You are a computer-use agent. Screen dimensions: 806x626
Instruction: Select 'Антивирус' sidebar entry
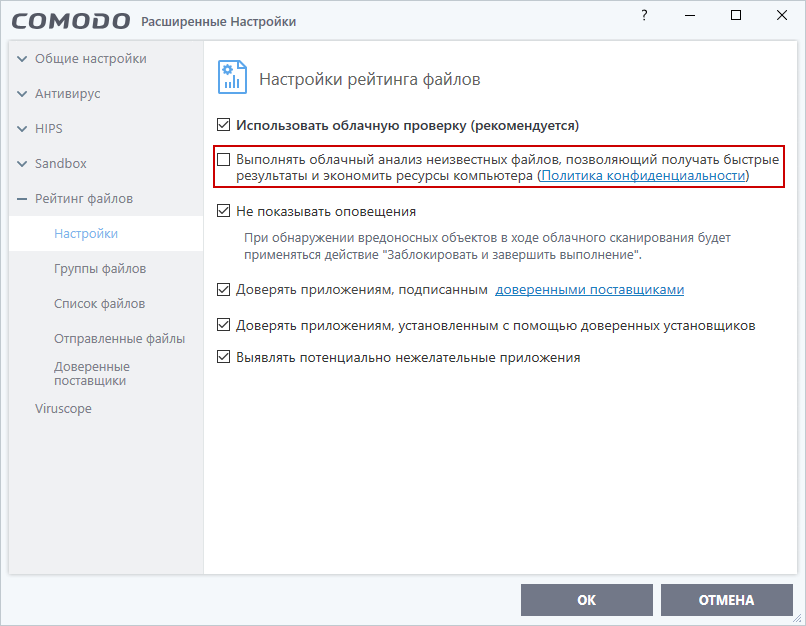(67, 94)
